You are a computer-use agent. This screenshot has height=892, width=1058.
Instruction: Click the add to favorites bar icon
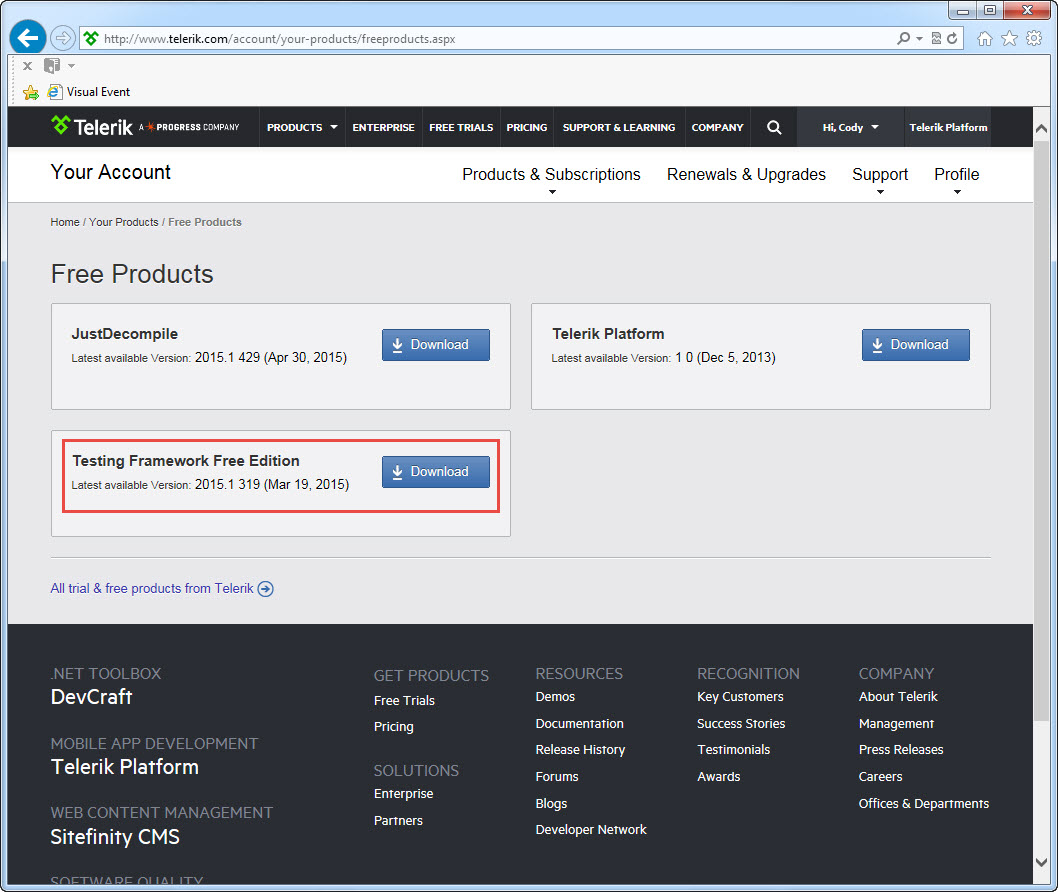[x=31, y=92]
